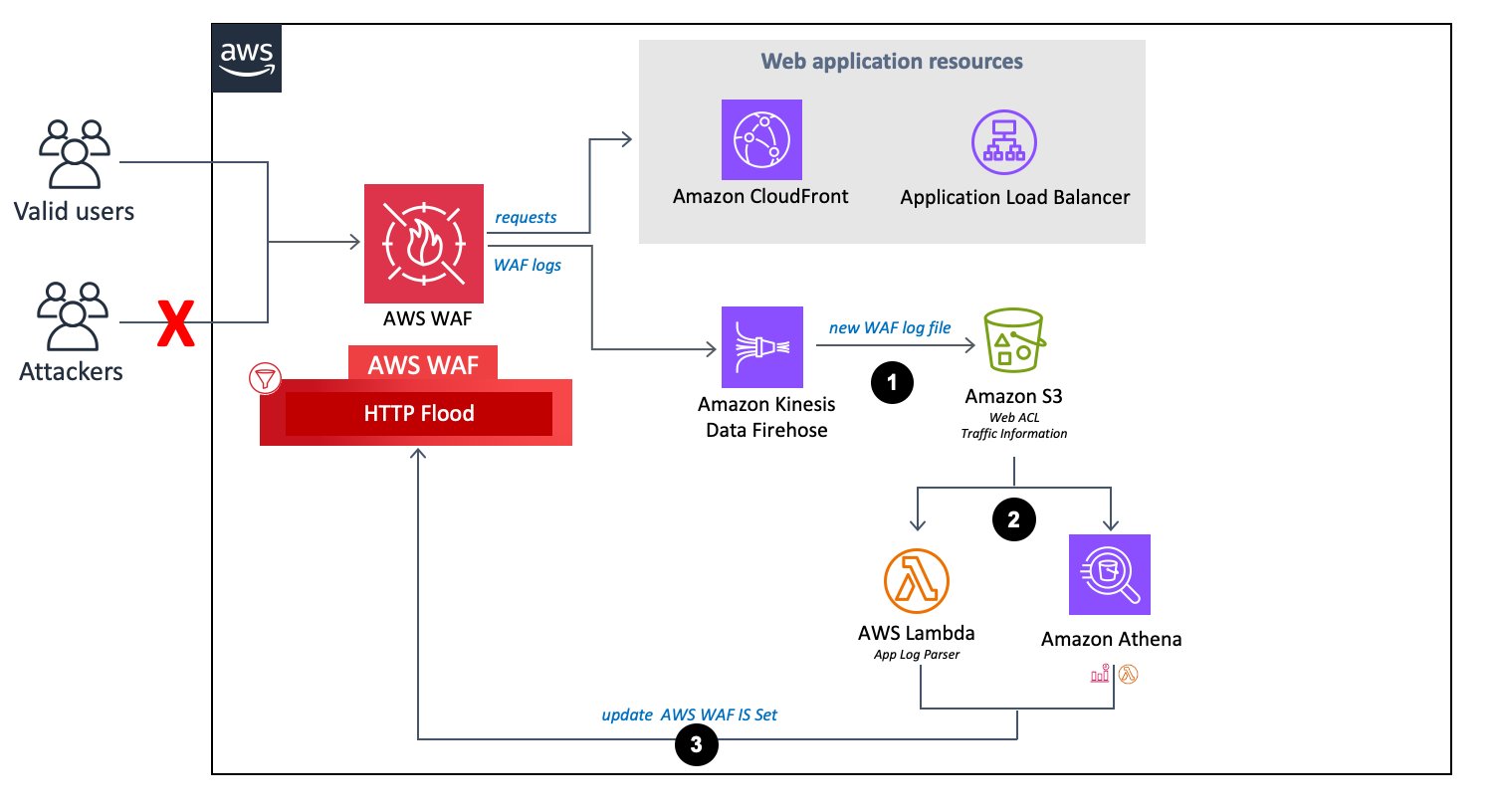Select the Application Load Balancer icon

click(x=1003, y=142)
